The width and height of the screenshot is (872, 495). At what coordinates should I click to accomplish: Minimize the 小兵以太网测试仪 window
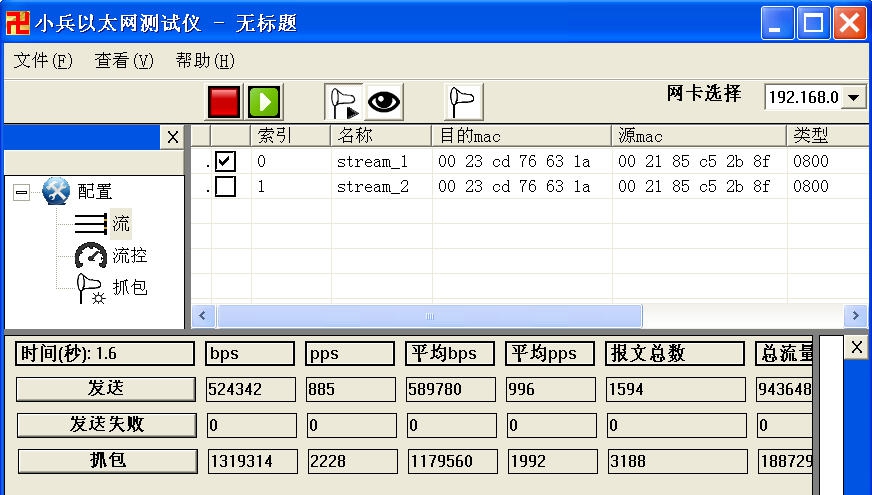tap(777, 23)
